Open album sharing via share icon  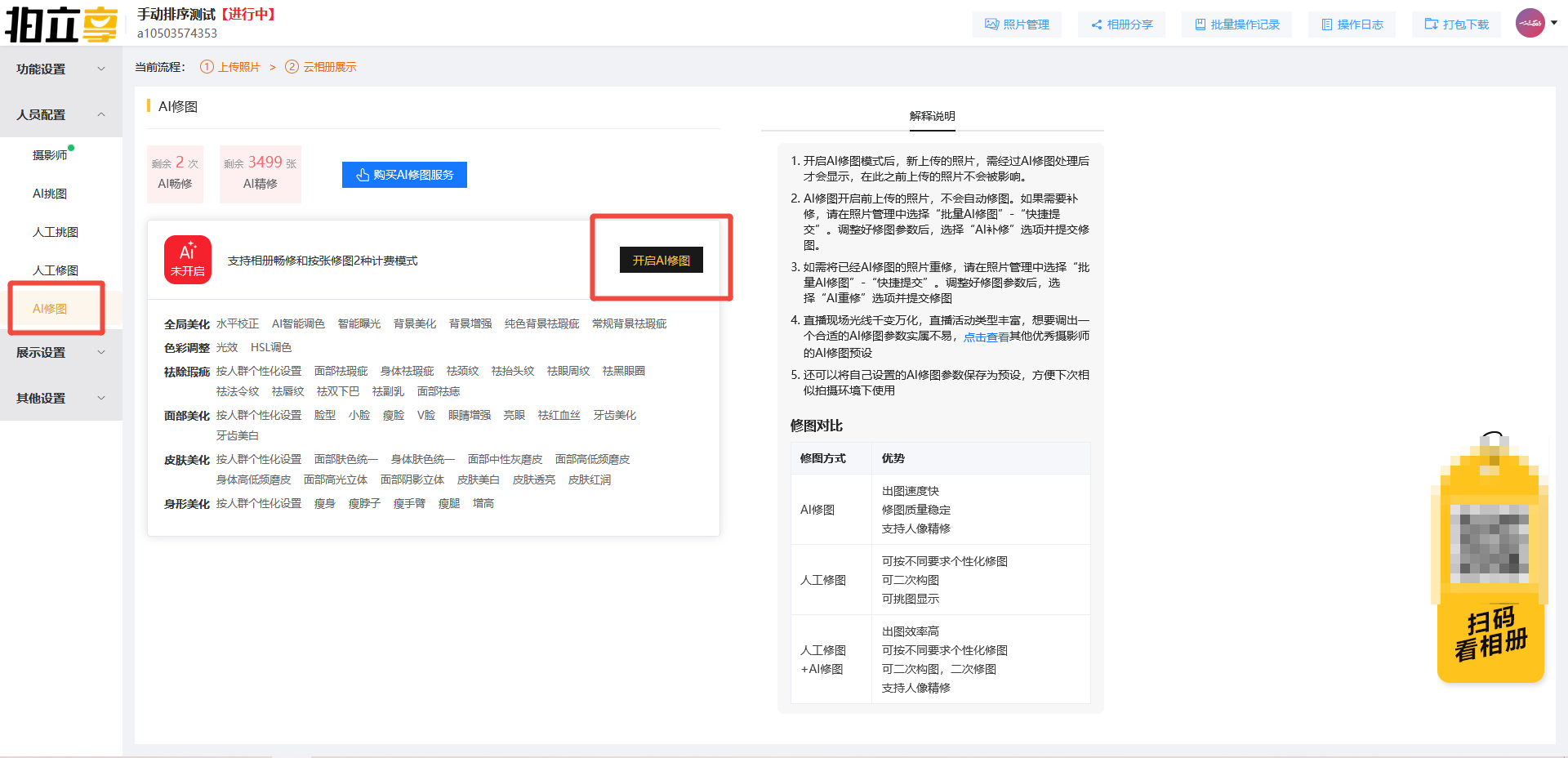(x=1097, y=25)
